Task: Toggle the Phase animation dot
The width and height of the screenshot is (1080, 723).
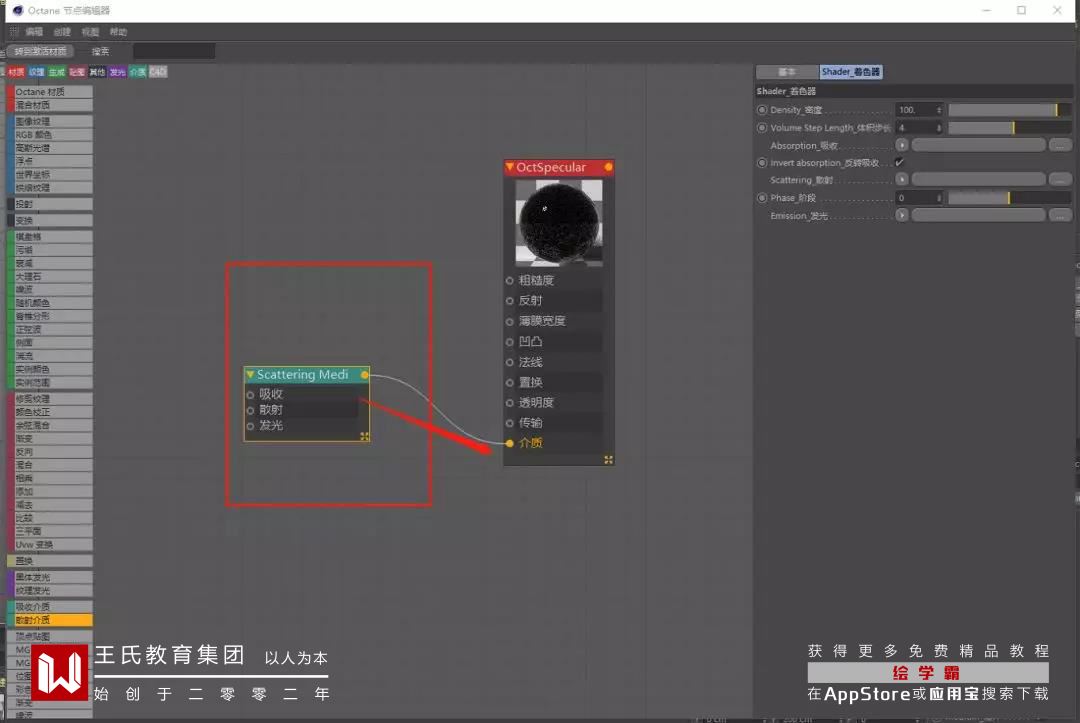Action: [762, 198]
